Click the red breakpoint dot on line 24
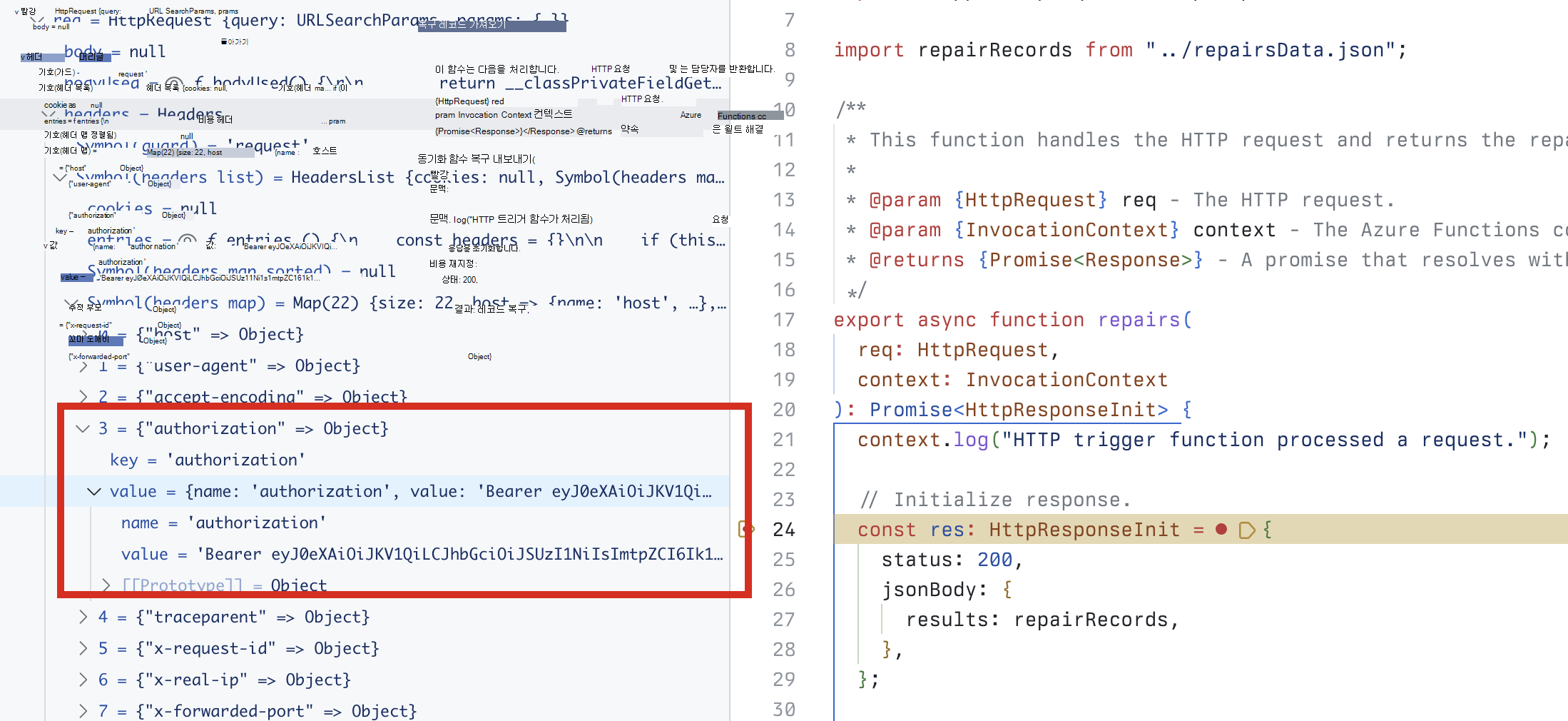This screenshot has width=1568, height=721. pyautogui.click(x=1221, y=529)
